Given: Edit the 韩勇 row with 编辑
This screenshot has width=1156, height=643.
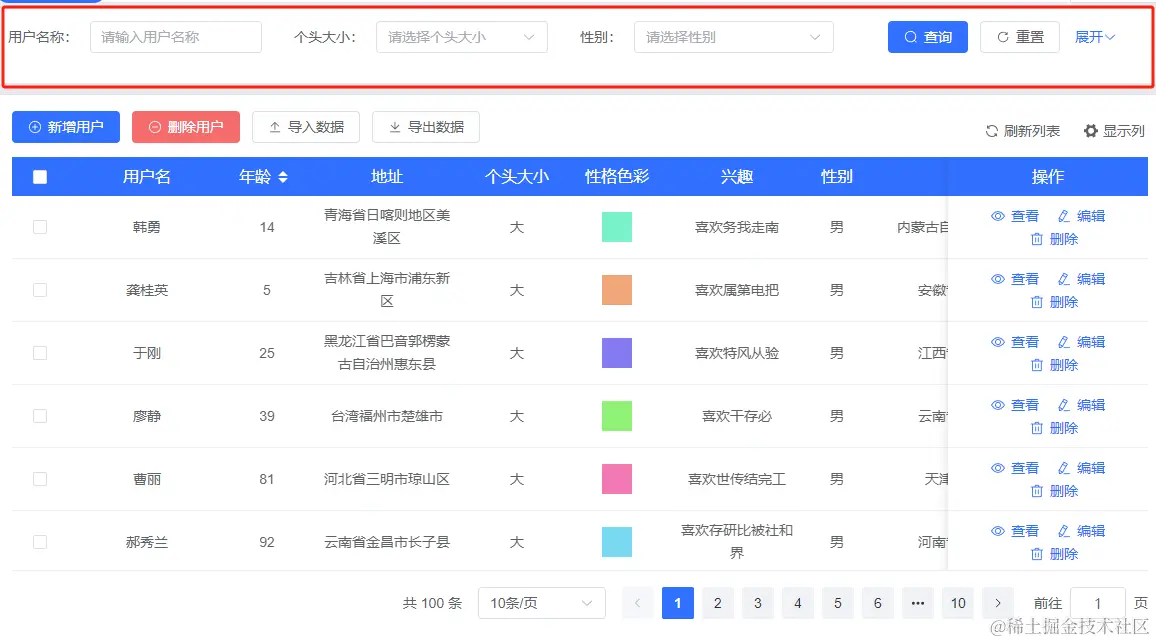Looking at the screenshot, I should (x=1082, y=216).
